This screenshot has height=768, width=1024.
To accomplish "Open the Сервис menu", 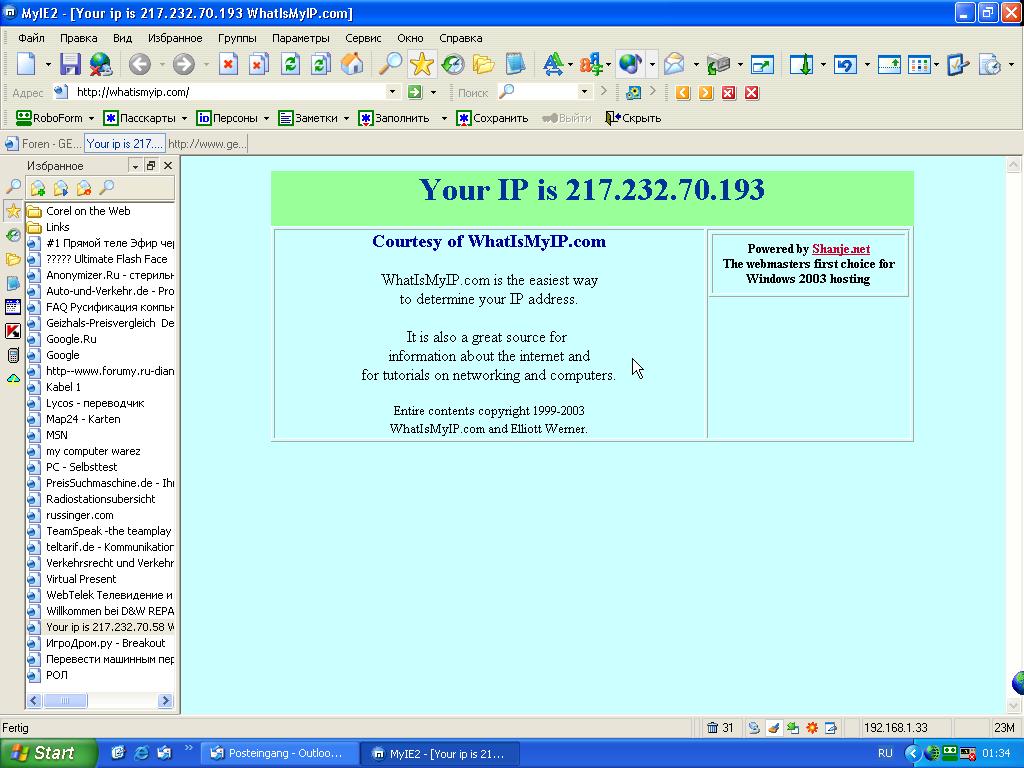I will coord(363,38).
